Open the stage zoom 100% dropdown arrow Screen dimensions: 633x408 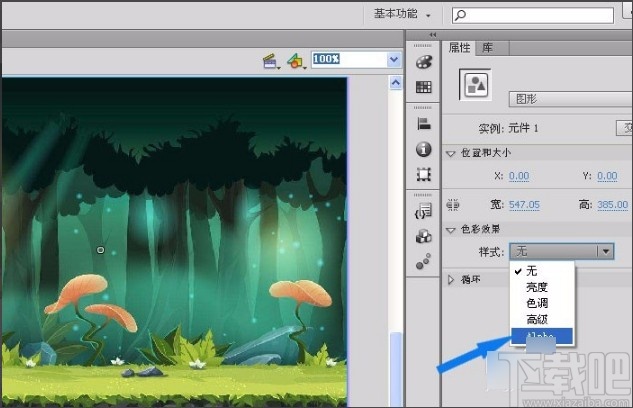[x=394, y=60]
